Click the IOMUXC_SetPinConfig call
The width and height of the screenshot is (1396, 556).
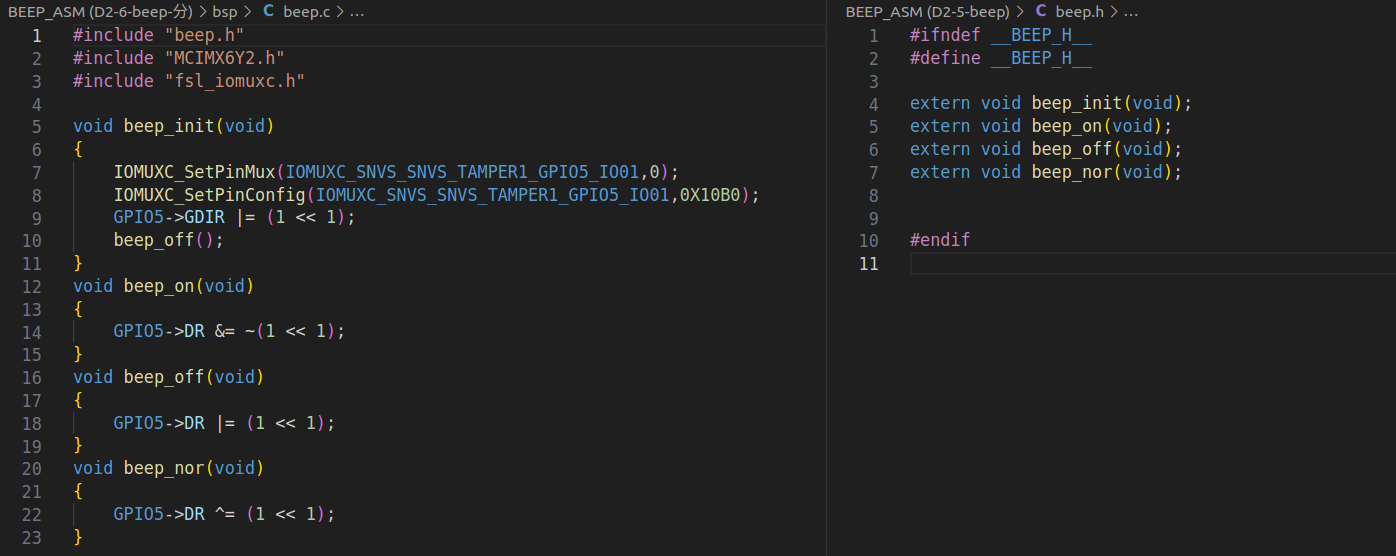tap(209, 195)
